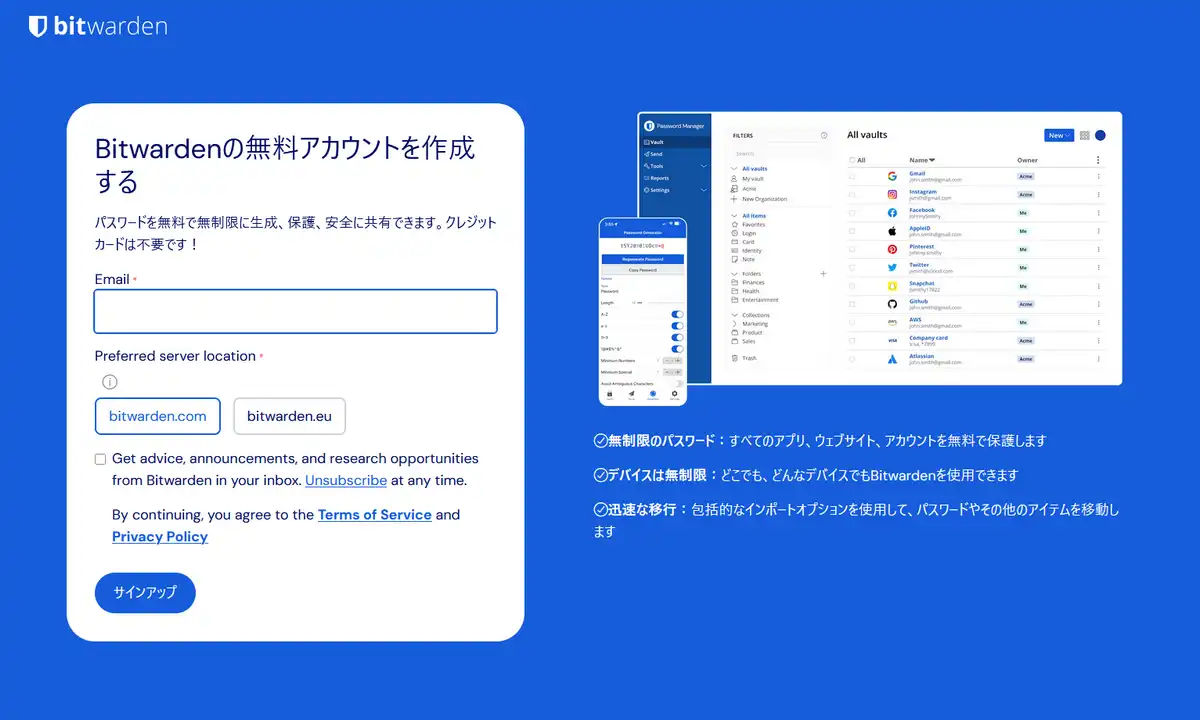
Task: Open the Privacy Policy link
Action: [160, 537]
